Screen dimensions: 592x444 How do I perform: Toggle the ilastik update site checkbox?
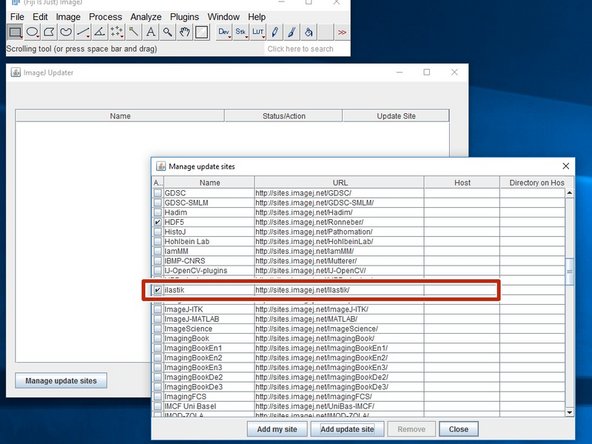coord(158,290)
